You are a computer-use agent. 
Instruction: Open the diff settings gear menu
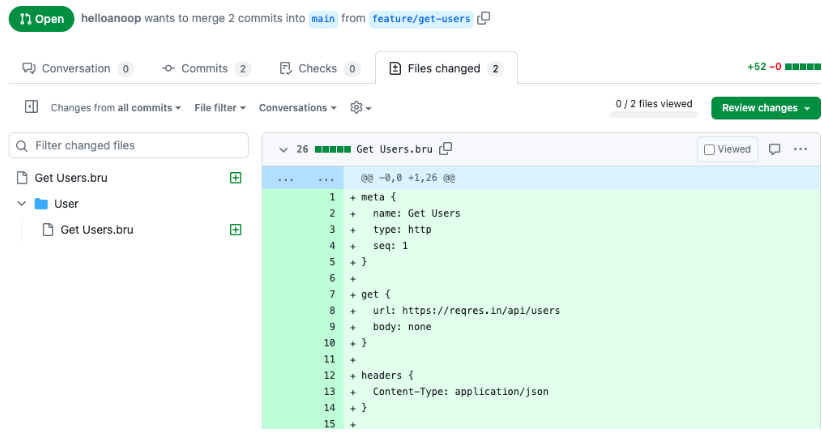360,108
